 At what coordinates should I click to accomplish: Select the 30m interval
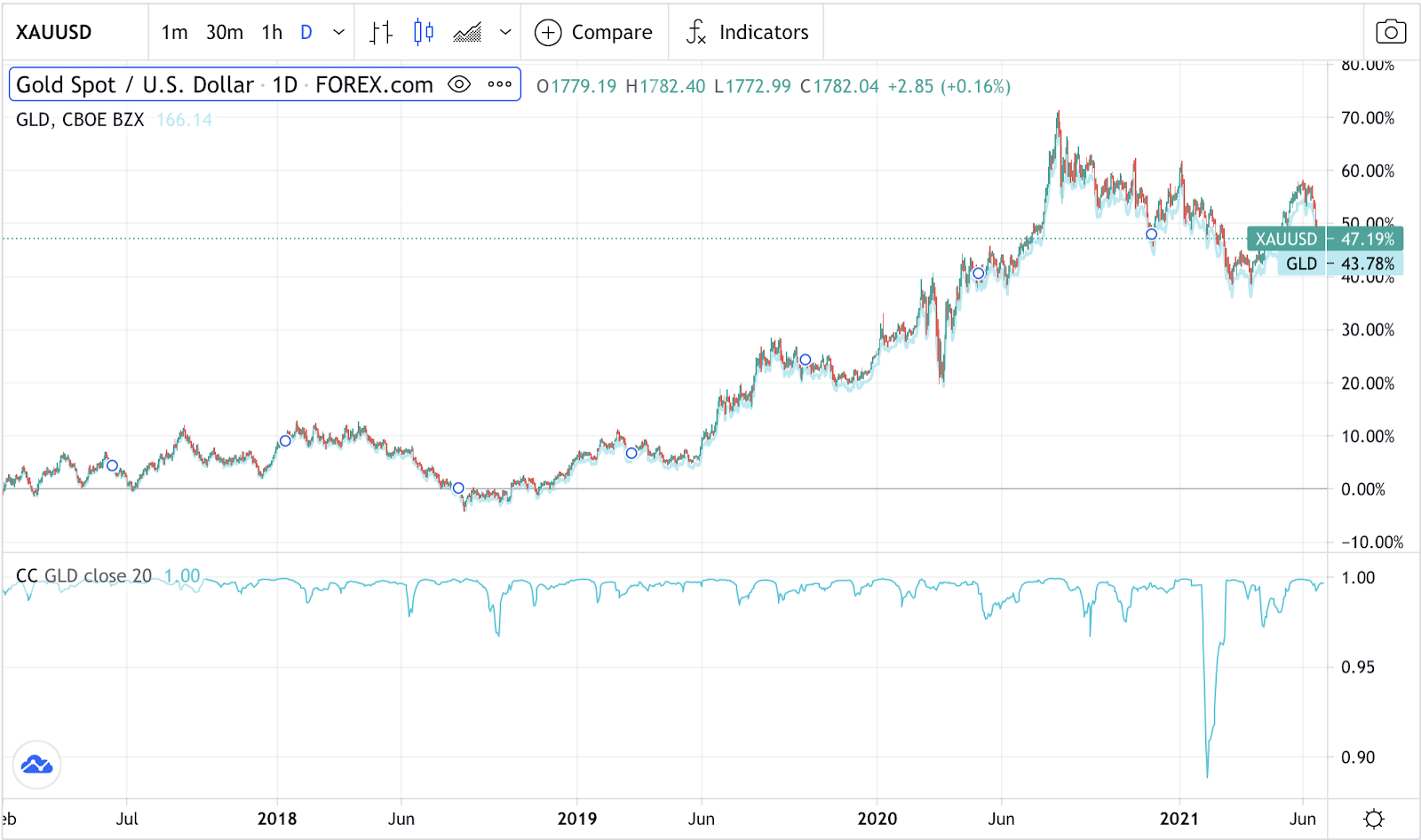click(225, 33)
